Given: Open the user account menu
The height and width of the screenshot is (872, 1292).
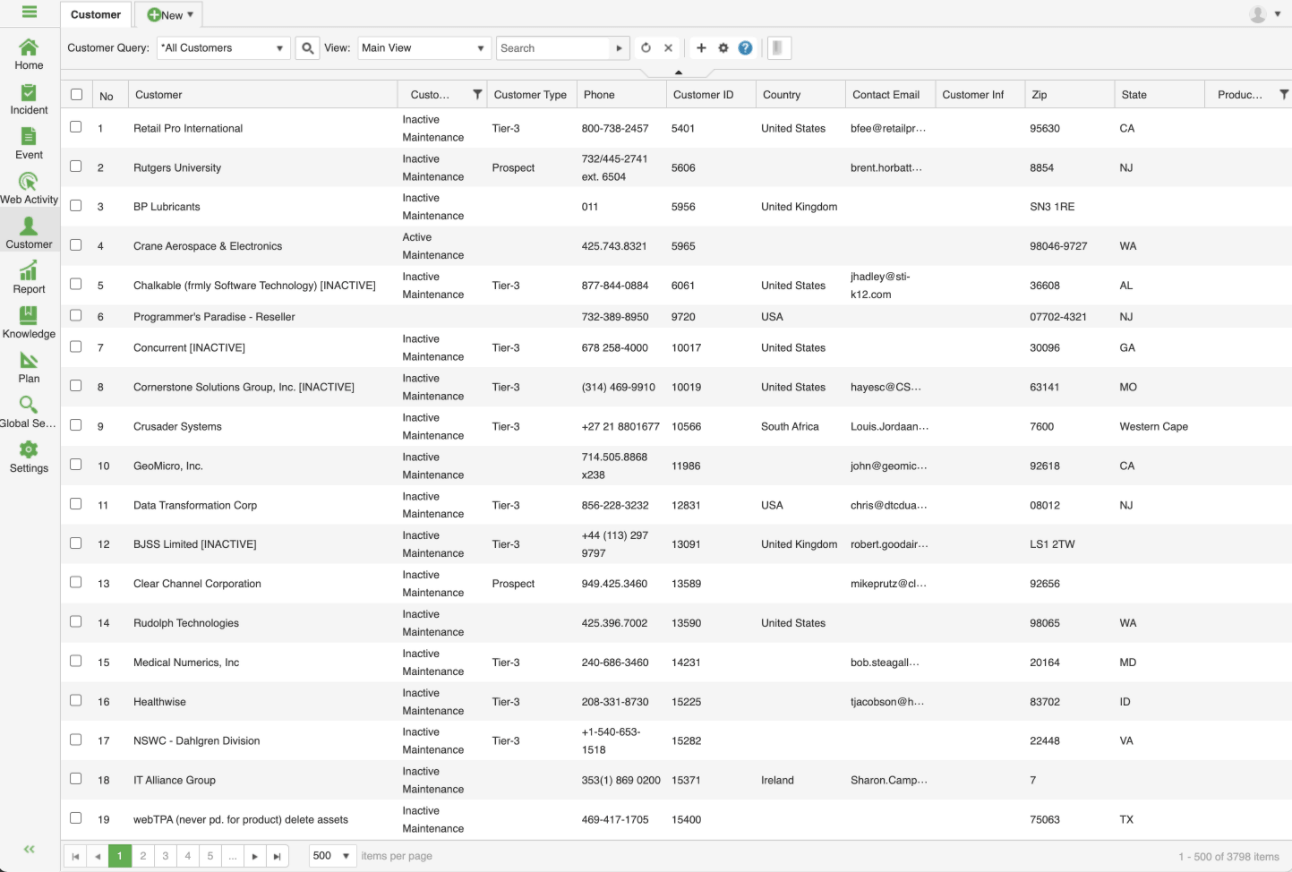Looking at the screenshot, I should (1264, 14).
